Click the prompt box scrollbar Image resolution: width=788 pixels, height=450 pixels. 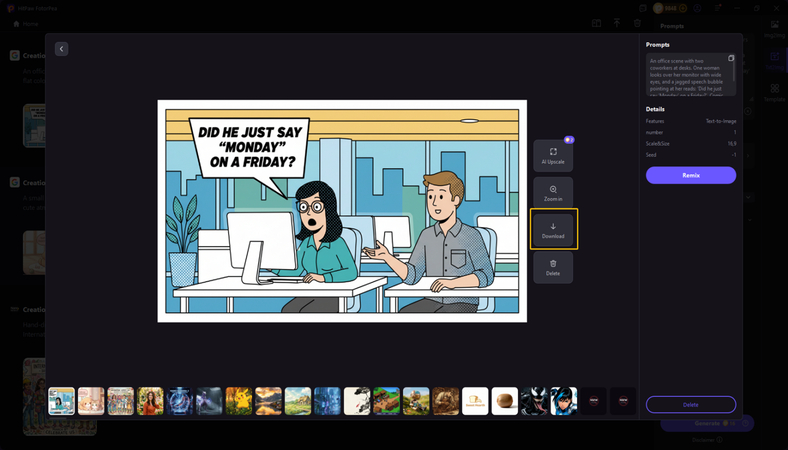click(734, 70)
